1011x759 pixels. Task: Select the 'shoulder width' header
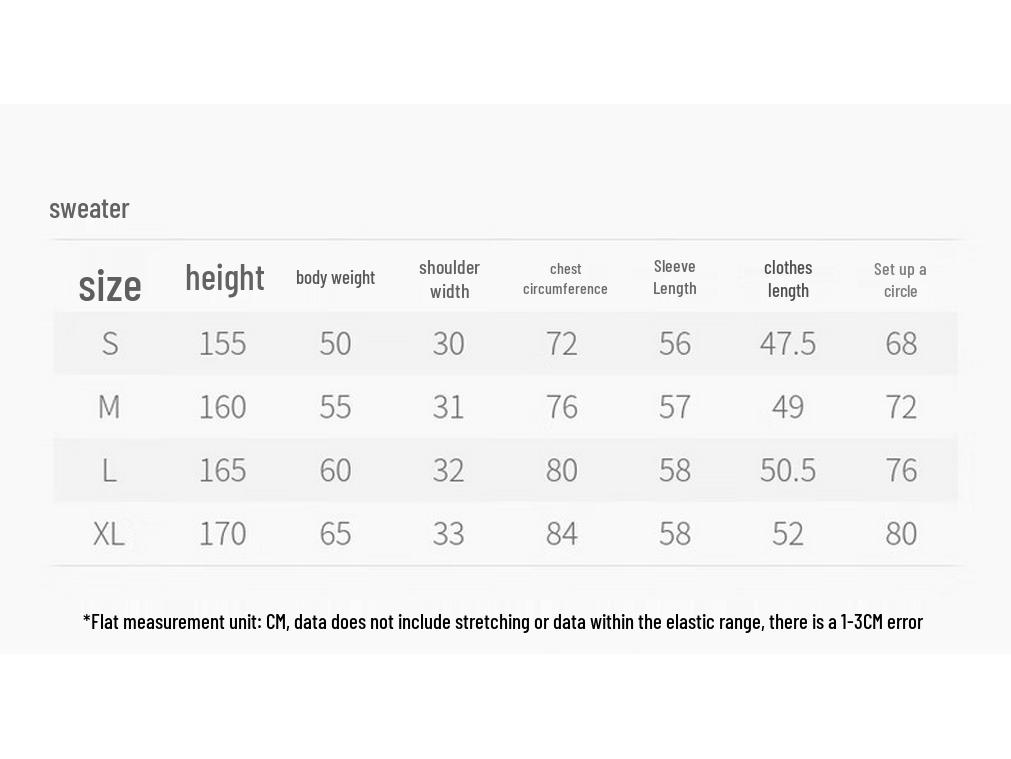(449, 279)
